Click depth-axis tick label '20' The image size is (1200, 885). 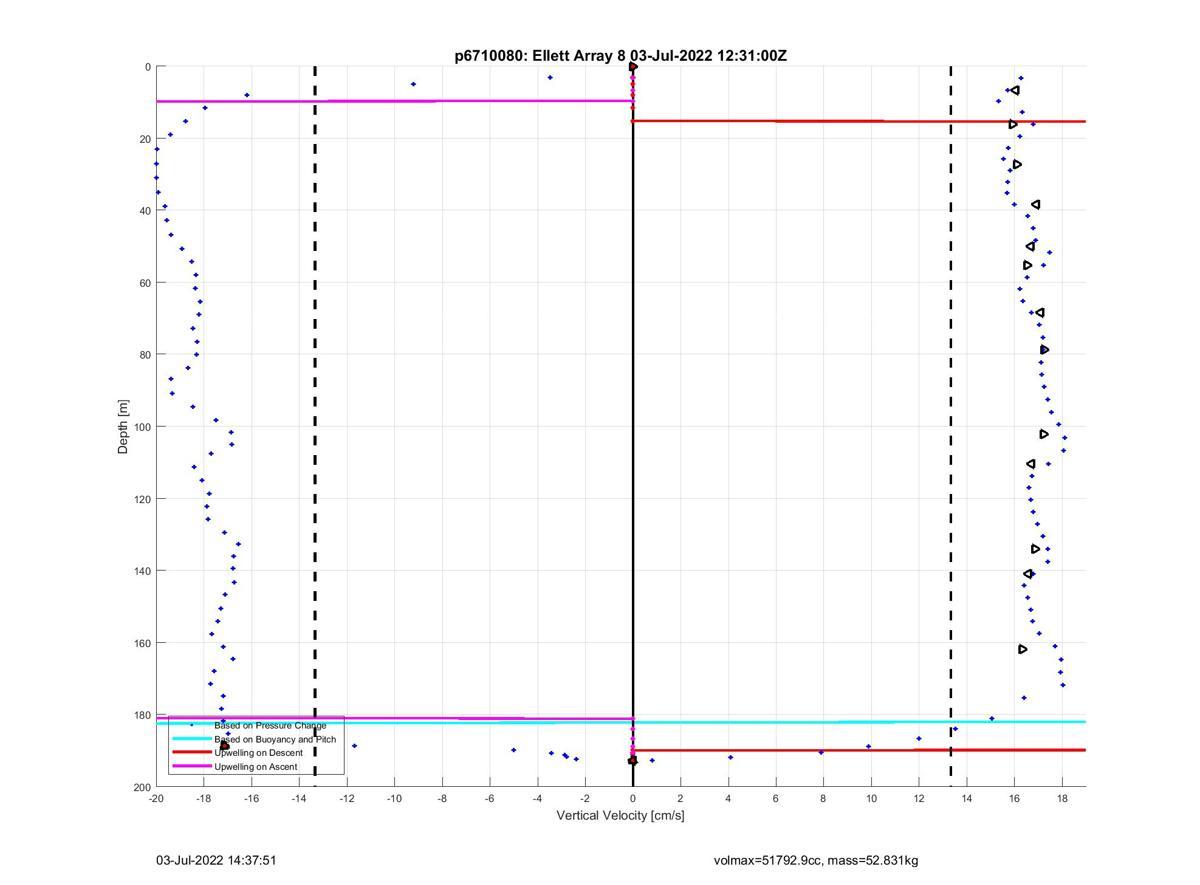coord(145,139)
